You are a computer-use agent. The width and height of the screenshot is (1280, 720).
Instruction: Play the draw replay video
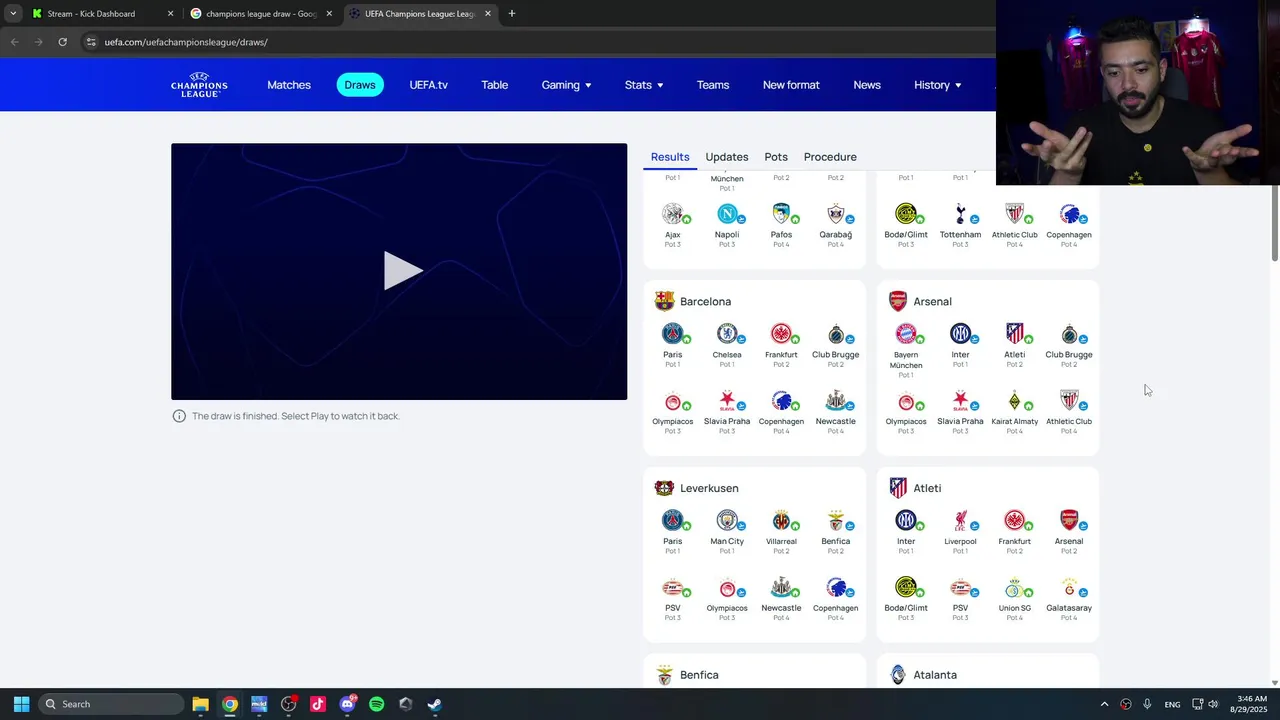coord(403,271)
